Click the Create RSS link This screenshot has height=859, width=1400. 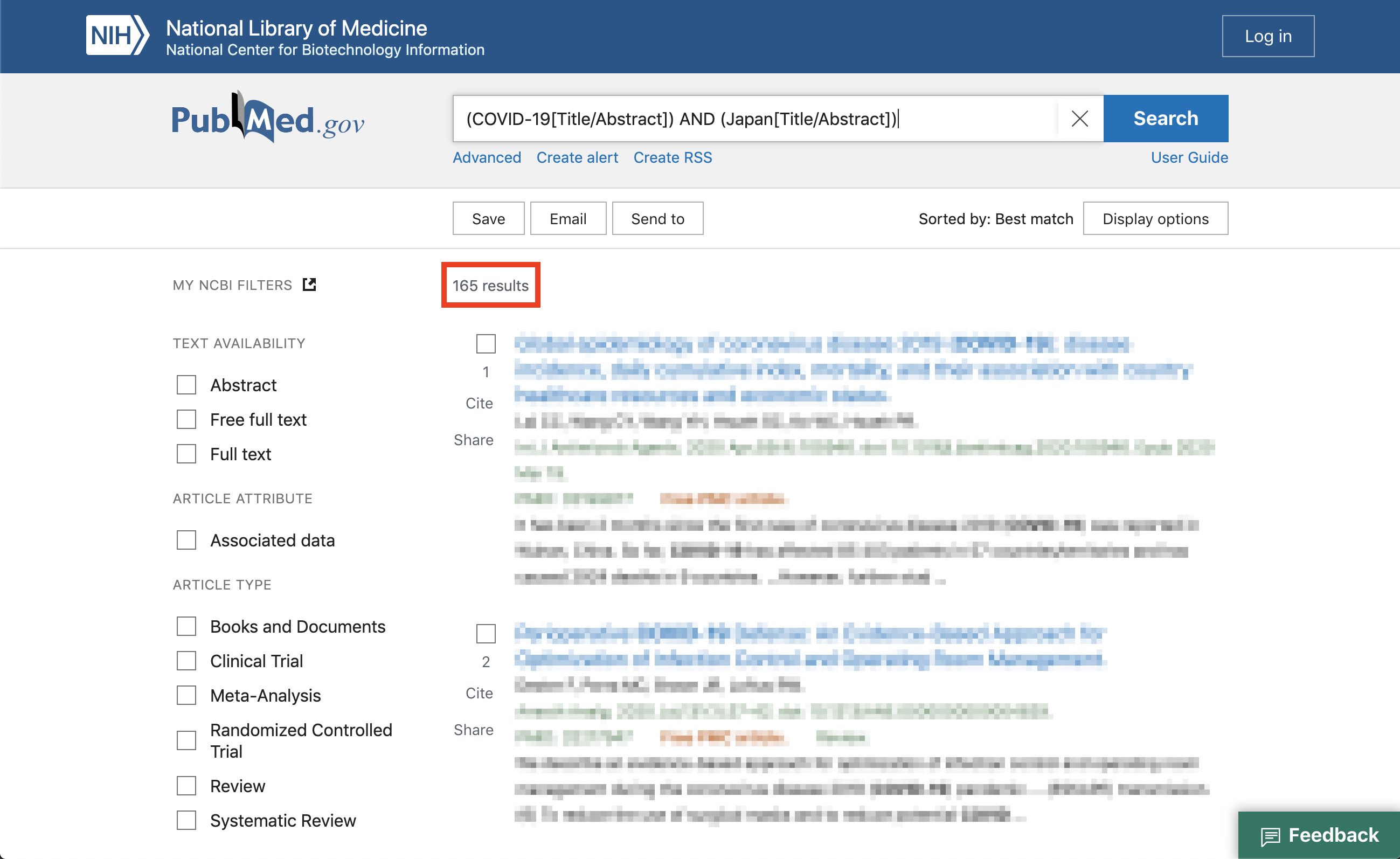672,157
